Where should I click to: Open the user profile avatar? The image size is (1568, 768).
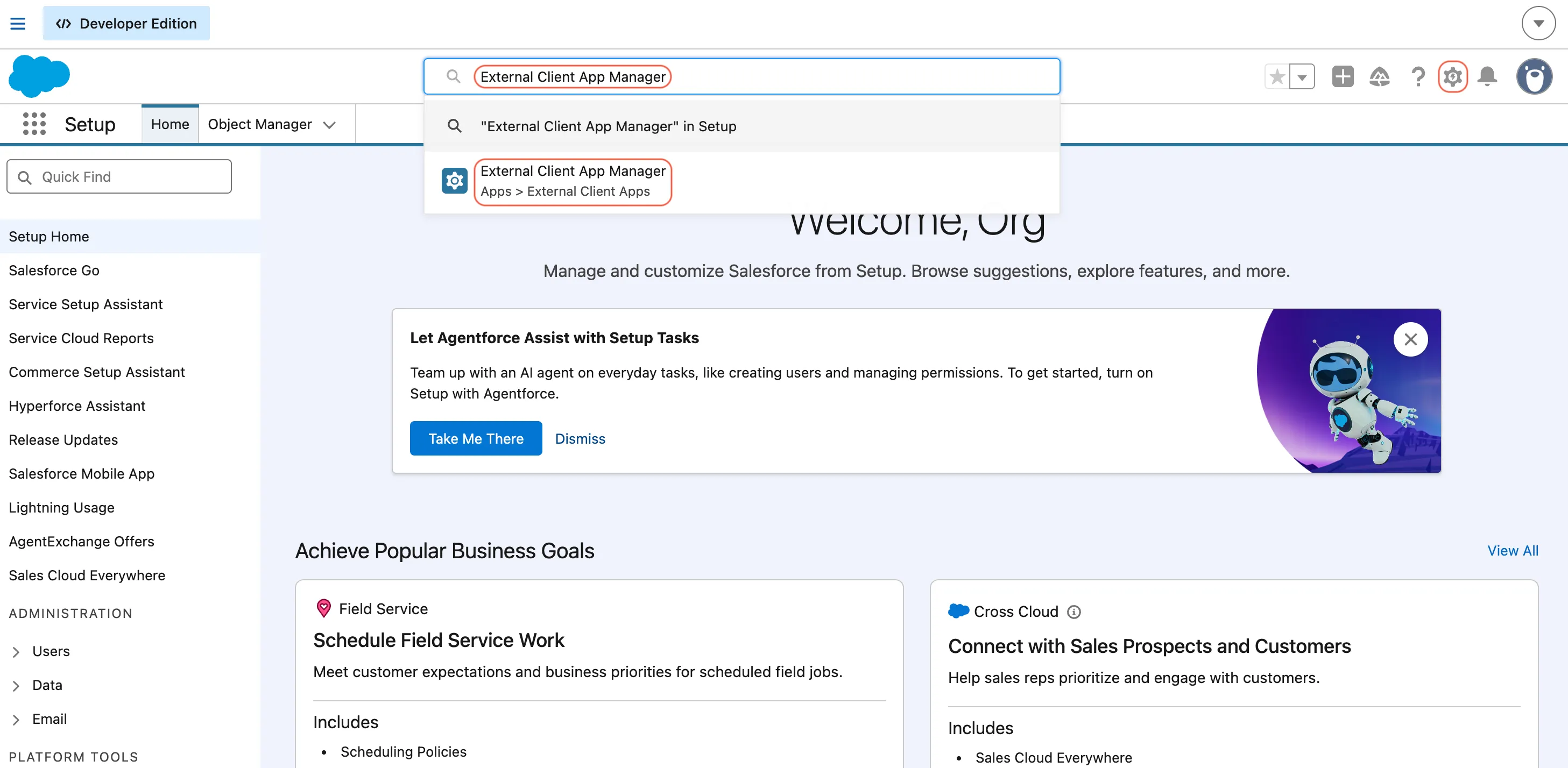1534,77
